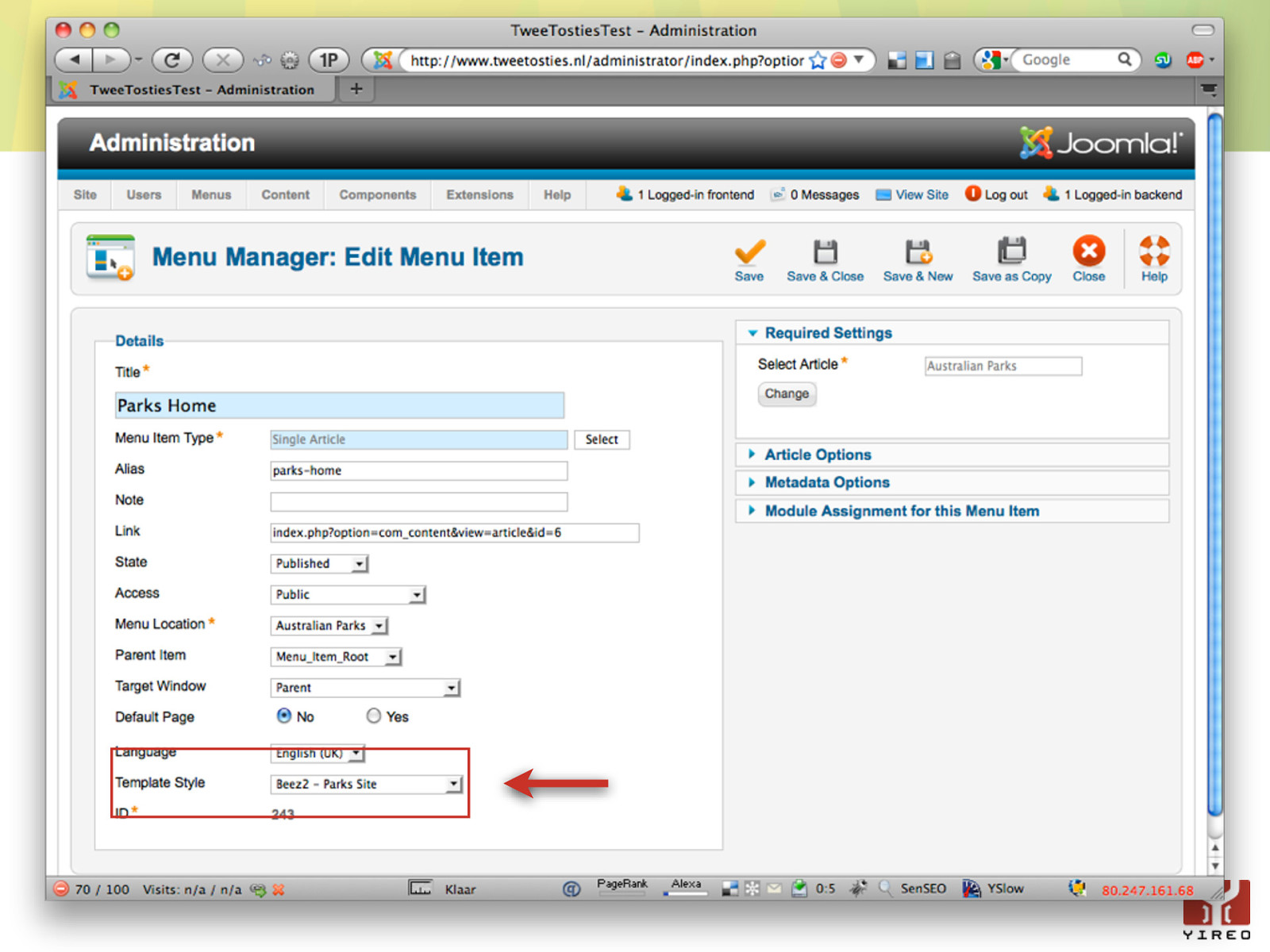Click Select button for Menu Item Type
The image size is (1270, 952).
click(602, 440)
